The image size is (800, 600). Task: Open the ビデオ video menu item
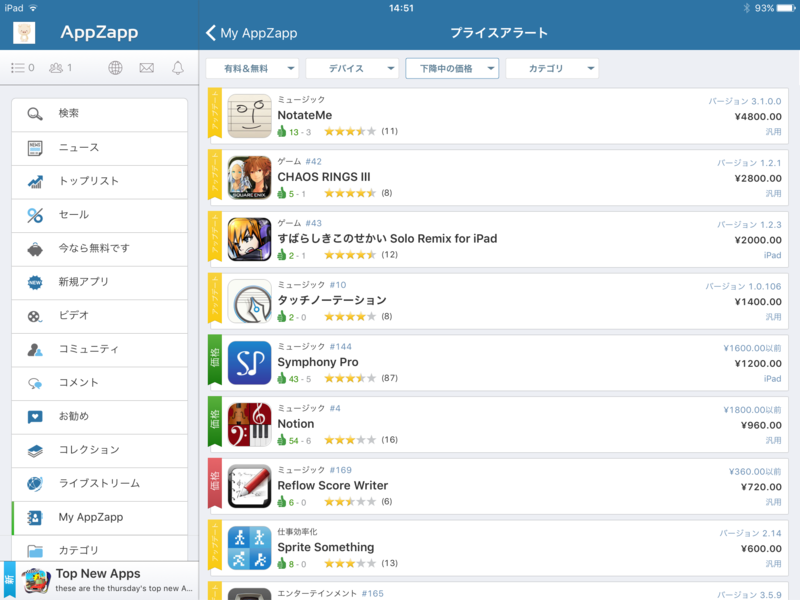(99, 316)
